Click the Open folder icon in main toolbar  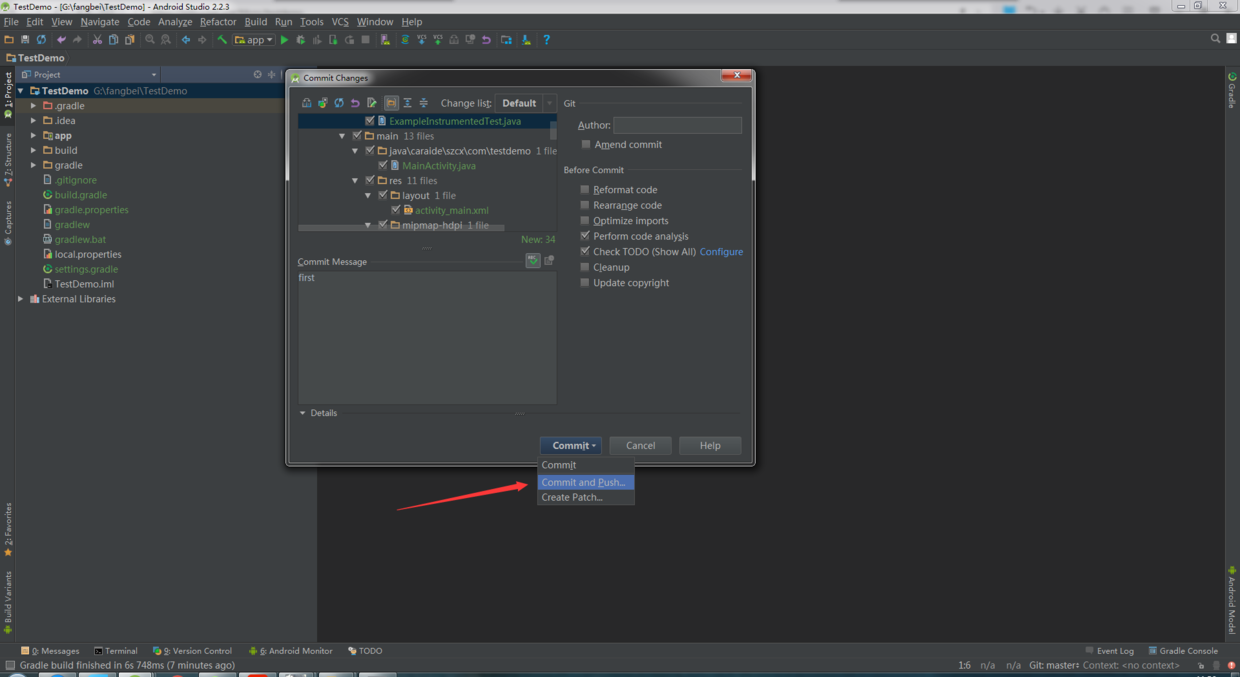click(8, 40)
